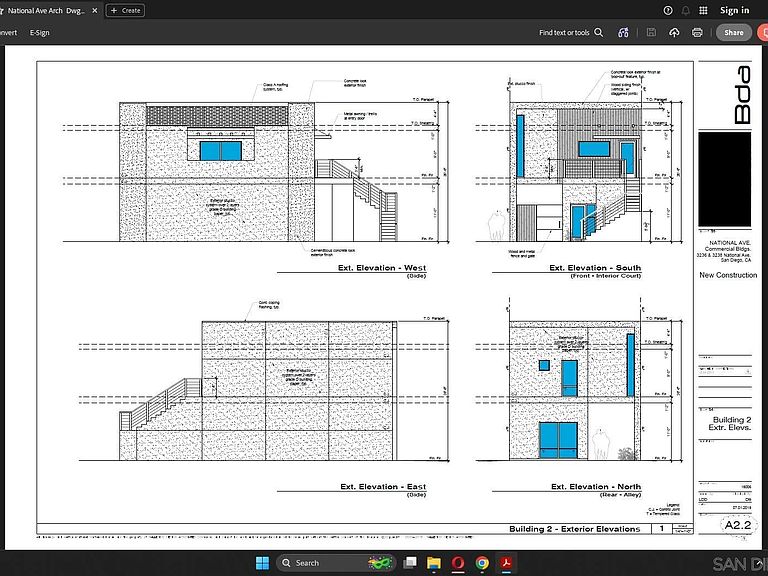Click the blue double door in North elevation
Screen dimensions: 768x576
(558, 440)
